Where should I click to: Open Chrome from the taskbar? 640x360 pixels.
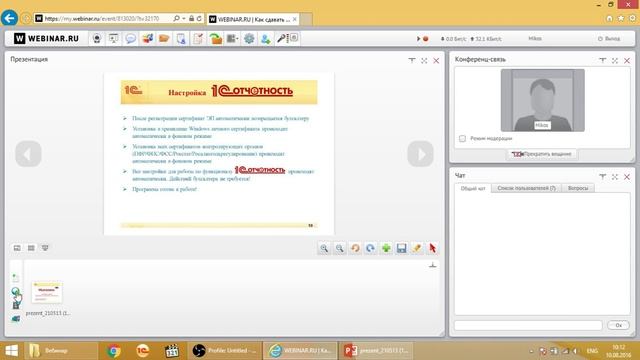[114, 351]
